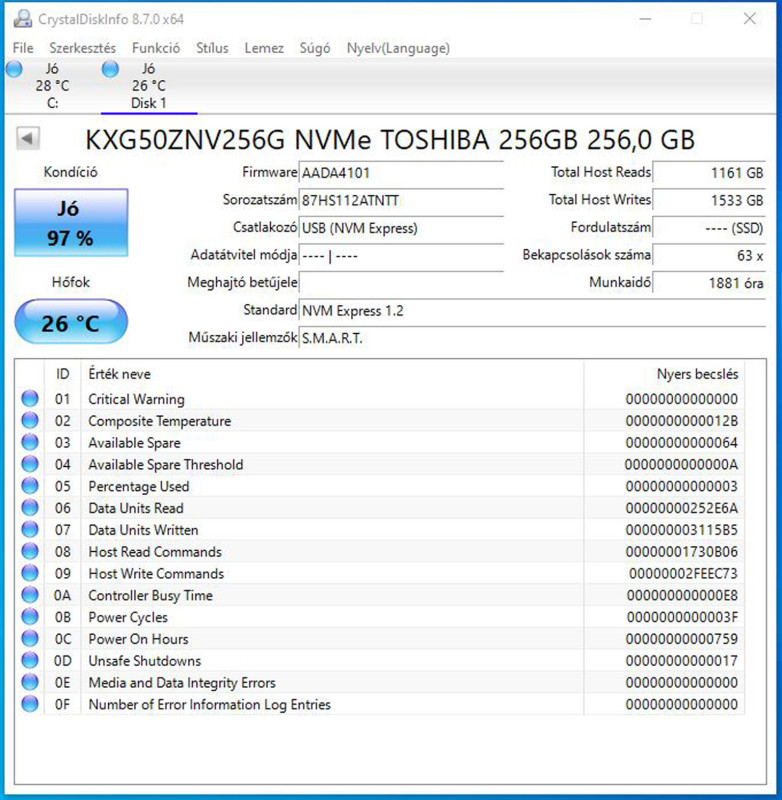This screenshot has width=782, height=800.
Task: Select the Composite Temperature attribute name
Action: tap(160, 421)
